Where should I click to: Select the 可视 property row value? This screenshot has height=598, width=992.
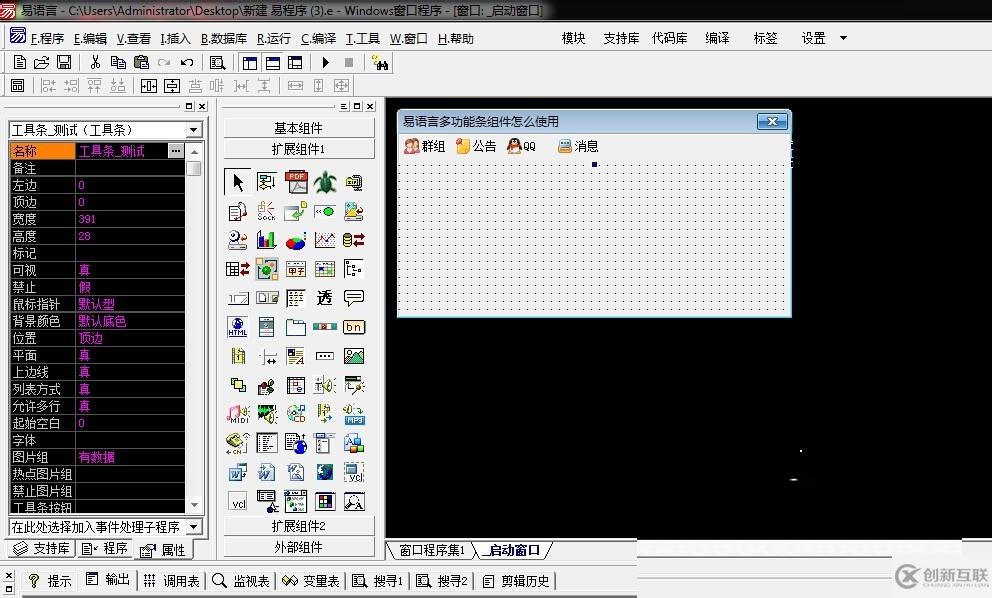[x=130, y=270]
